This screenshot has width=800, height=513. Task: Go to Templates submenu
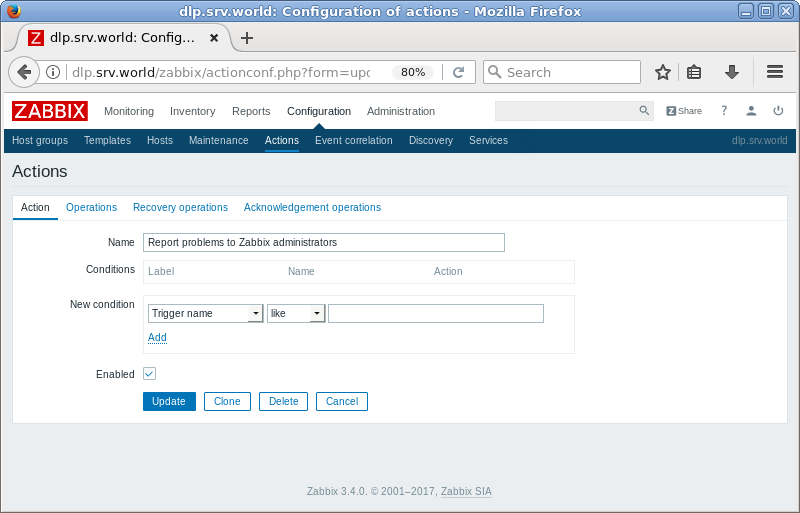(107, 140)
